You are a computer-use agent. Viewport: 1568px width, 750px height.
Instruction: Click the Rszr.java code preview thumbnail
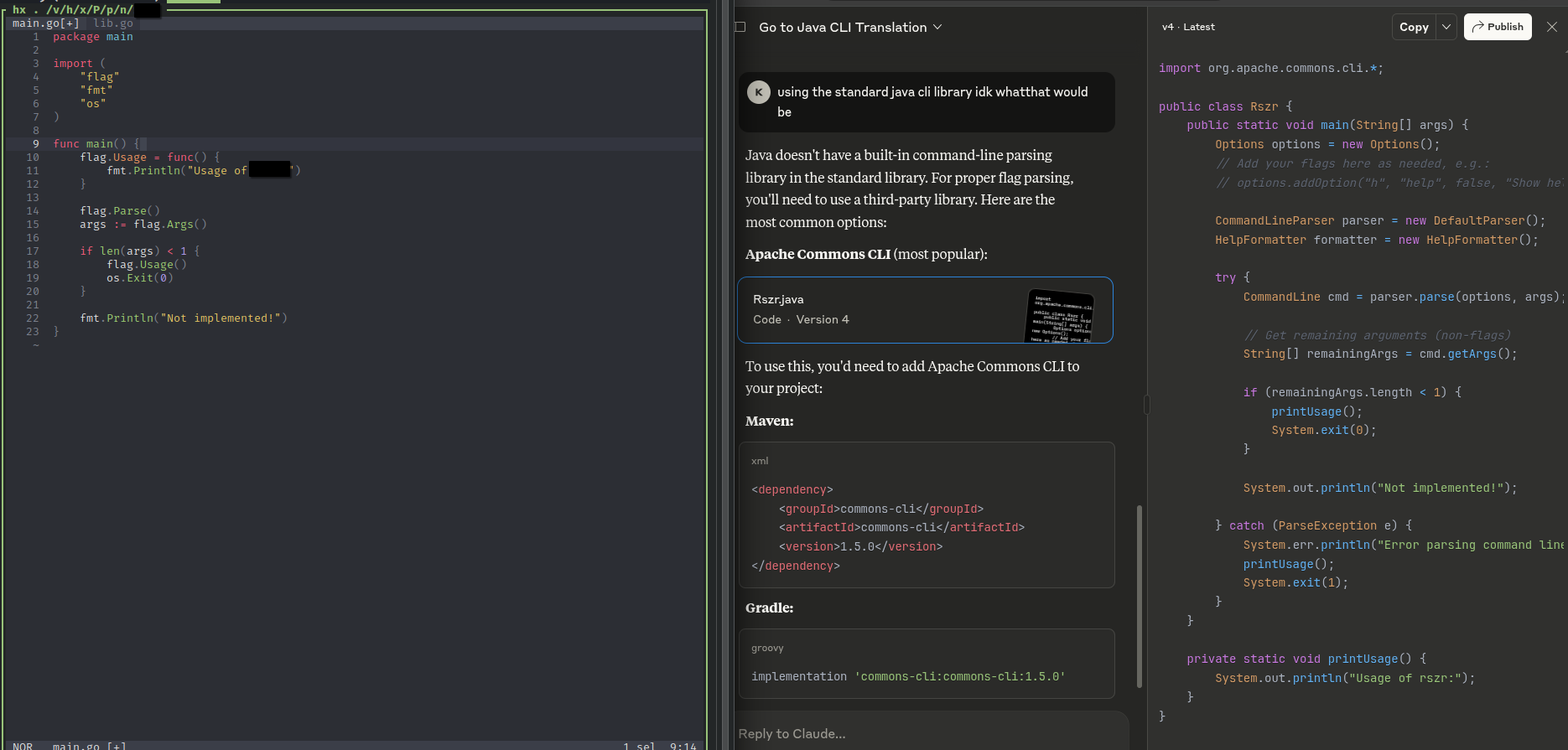click(x=1060, y=315)
